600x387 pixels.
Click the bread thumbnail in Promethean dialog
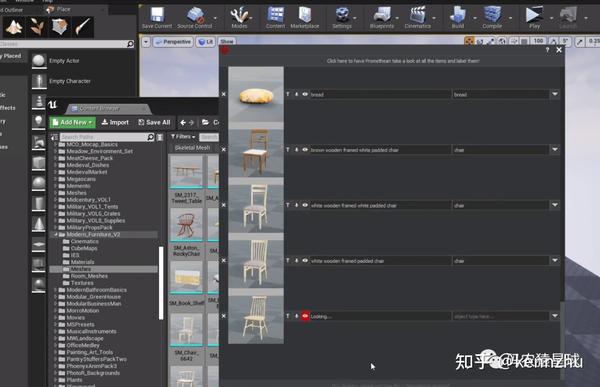point(256,95)
